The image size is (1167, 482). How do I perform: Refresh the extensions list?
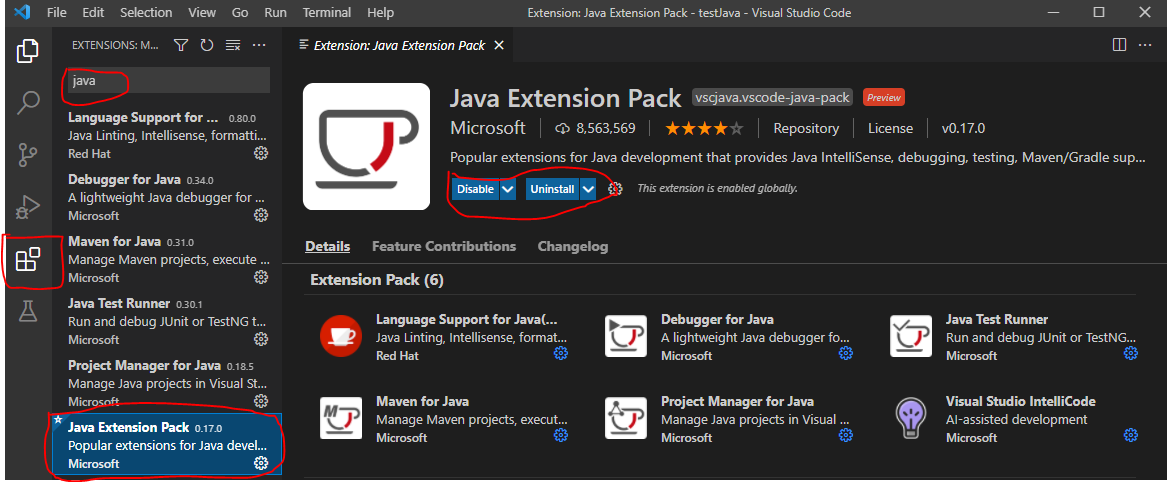point(206,45)
